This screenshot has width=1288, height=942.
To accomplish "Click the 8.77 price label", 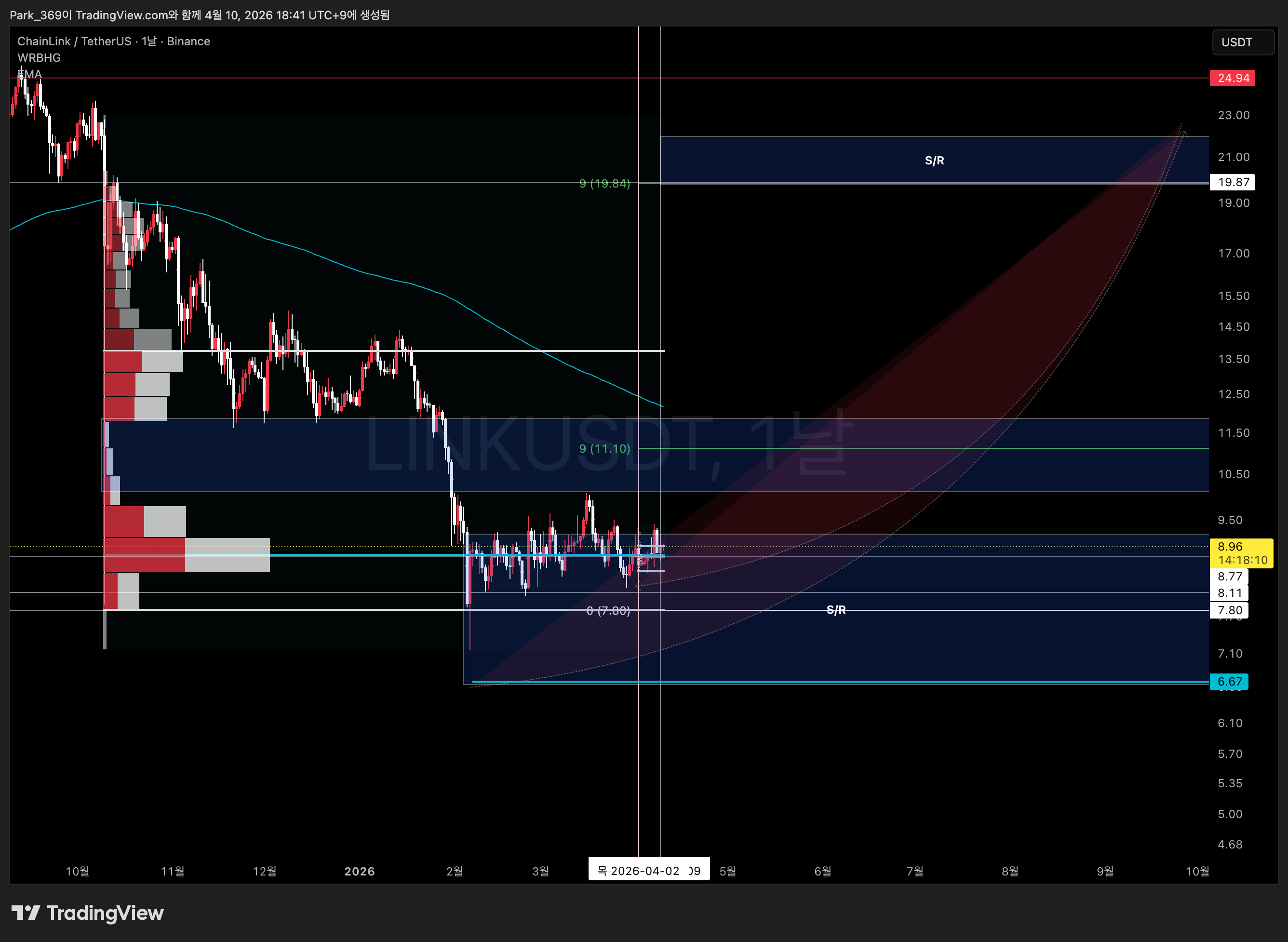I will pos(1229,577).
